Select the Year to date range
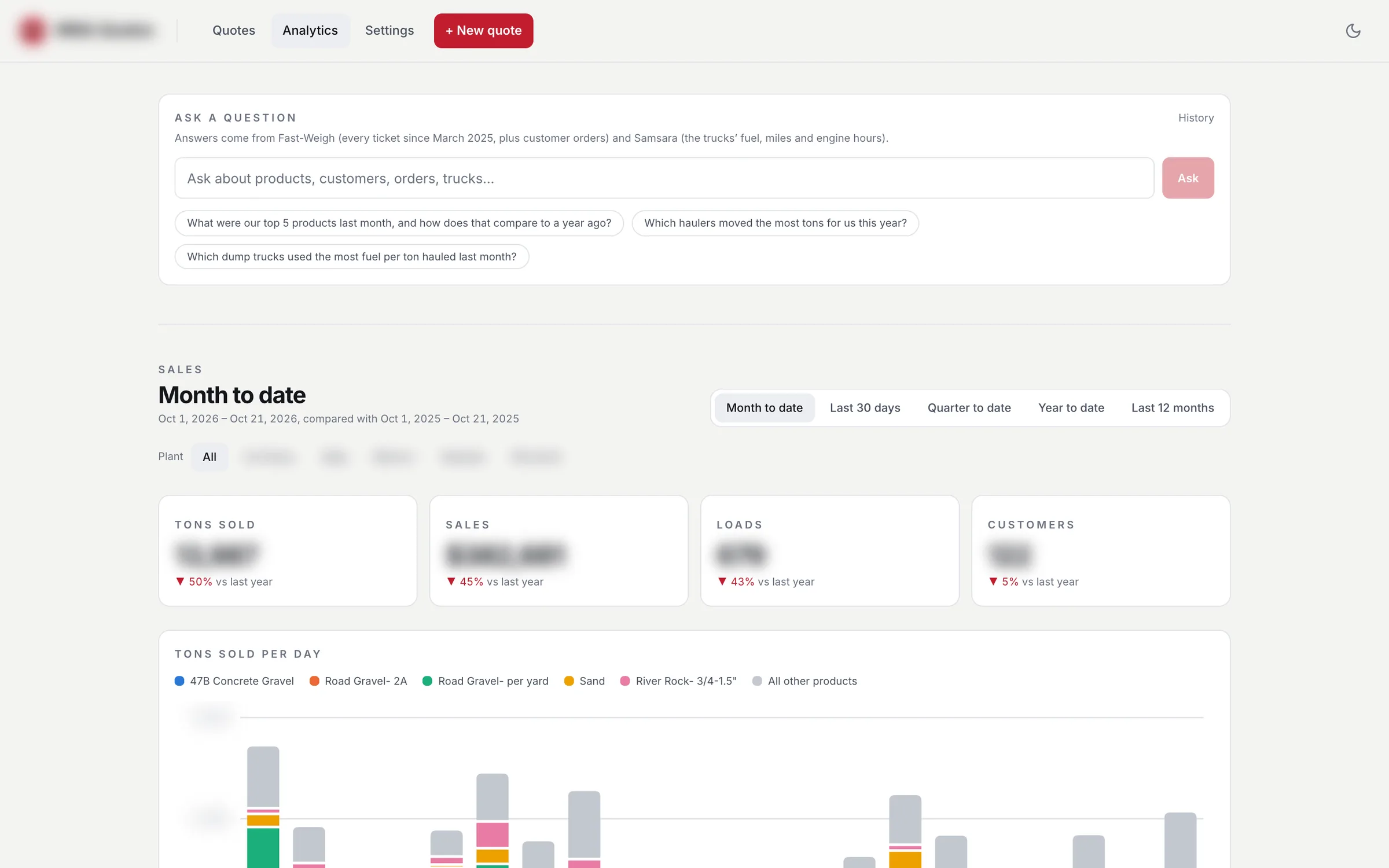1389x868 pixels. [1071, 408]
